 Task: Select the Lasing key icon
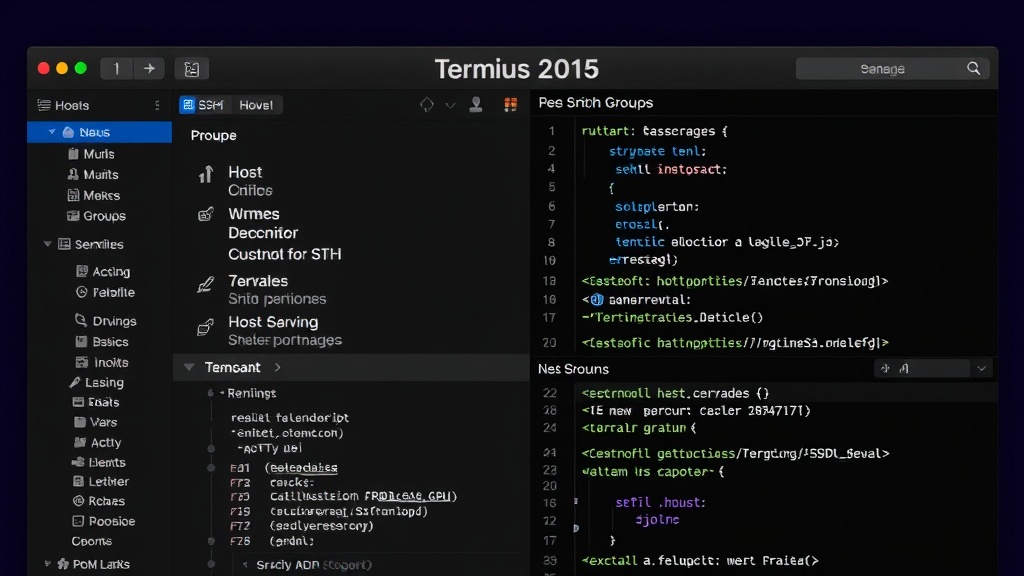(75, 382)
